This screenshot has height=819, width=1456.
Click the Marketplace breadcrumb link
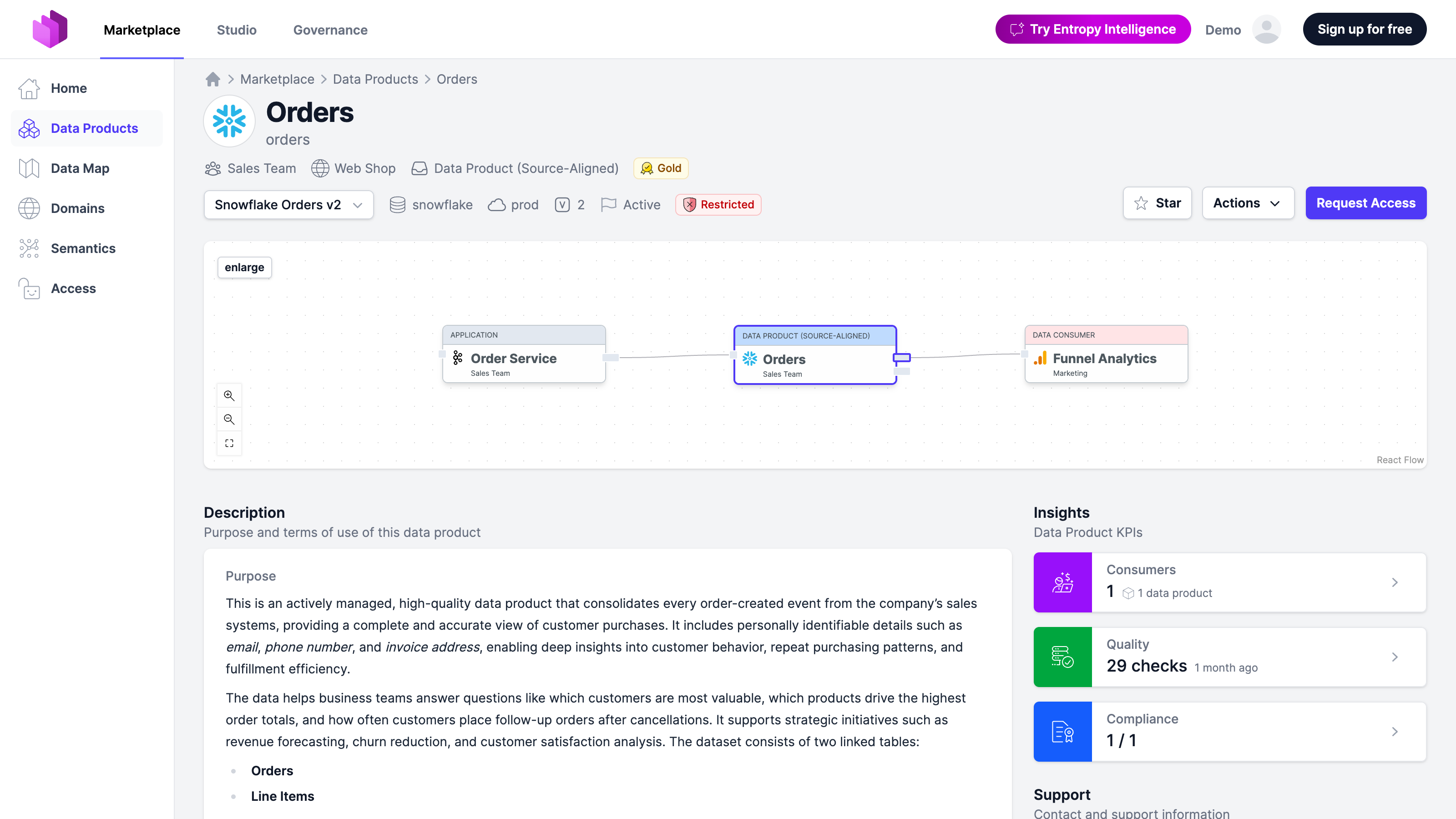[x=277, y=79]
